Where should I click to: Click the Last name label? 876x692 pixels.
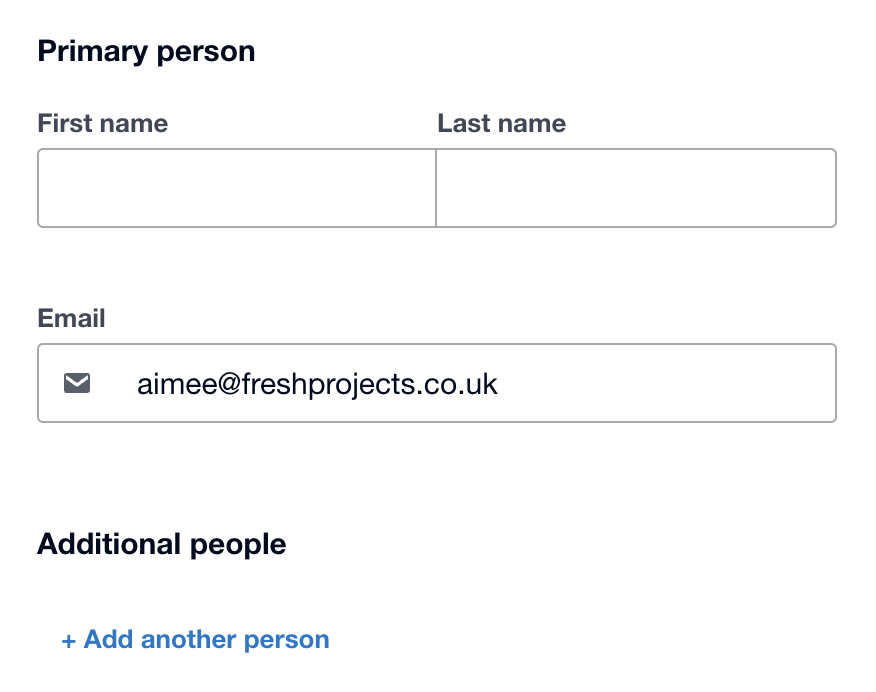tap(502, 124)
